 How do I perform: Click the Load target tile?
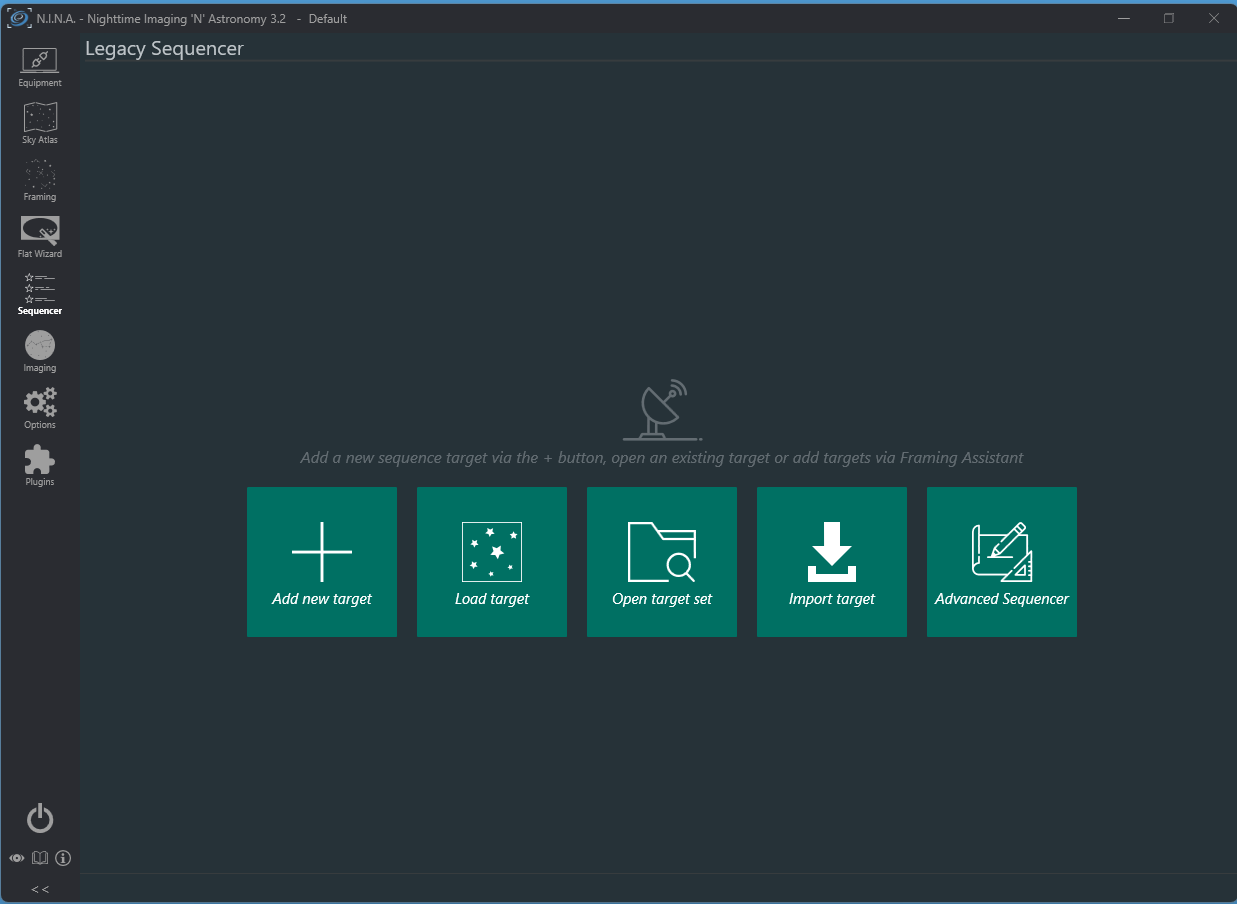point(492,562)
